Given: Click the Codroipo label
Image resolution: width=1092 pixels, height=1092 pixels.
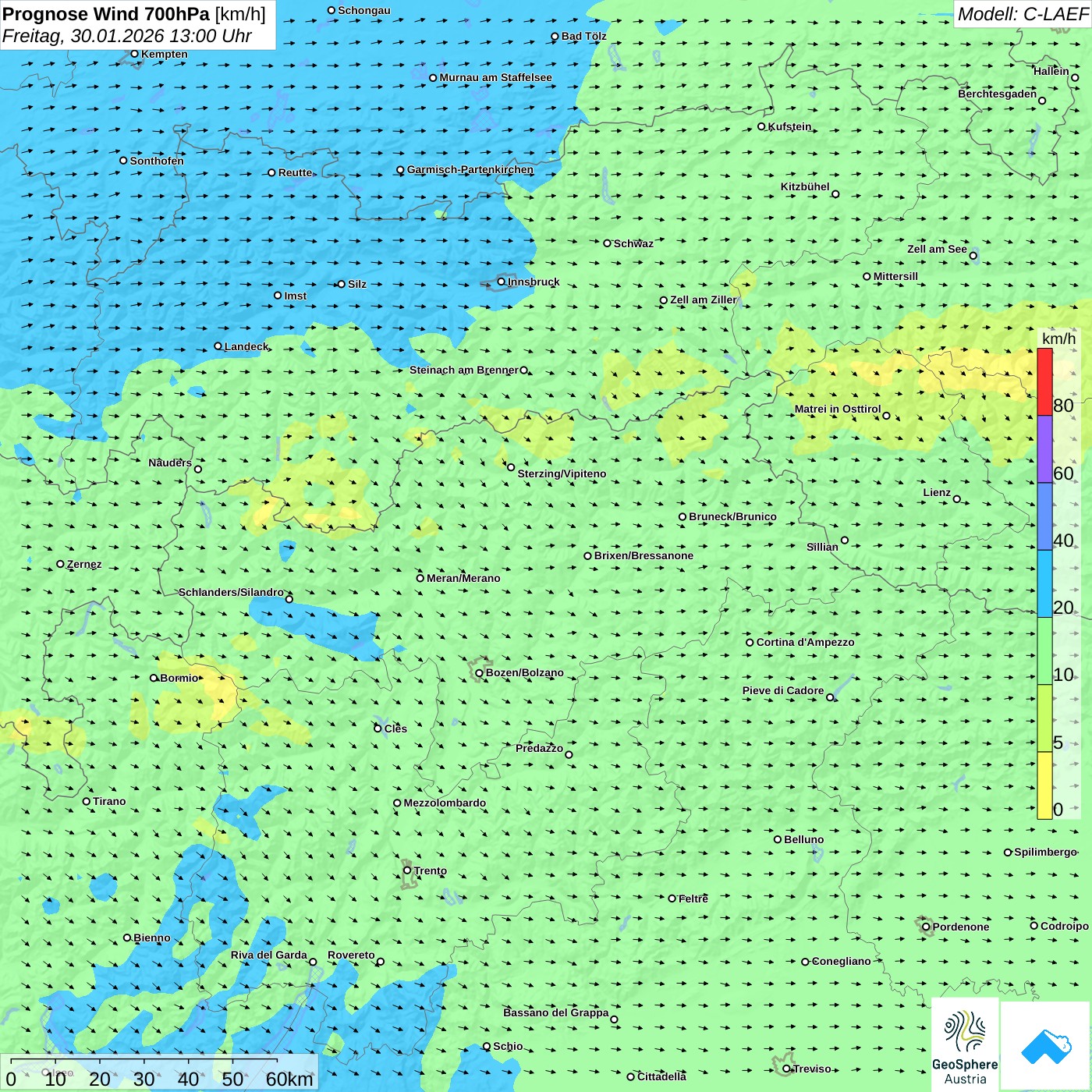Looking at the screenshot, I should tap(1065, 926).
